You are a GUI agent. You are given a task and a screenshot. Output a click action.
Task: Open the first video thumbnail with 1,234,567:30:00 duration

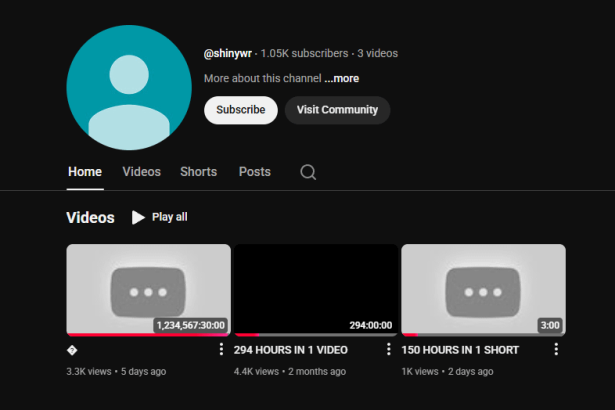pos(148,289)
